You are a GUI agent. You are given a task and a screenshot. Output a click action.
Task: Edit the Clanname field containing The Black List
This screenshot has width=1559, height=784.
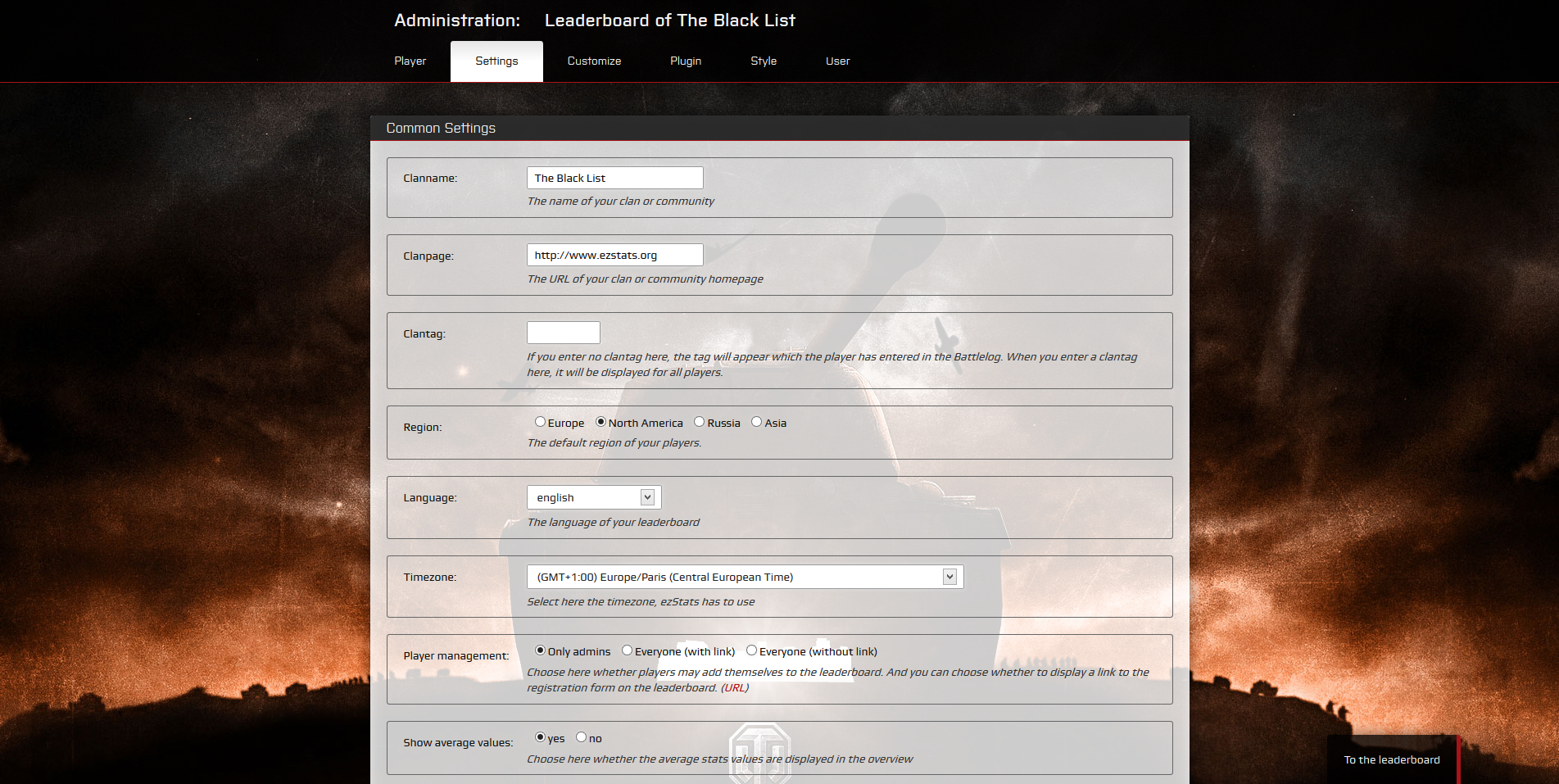(614, 177)
